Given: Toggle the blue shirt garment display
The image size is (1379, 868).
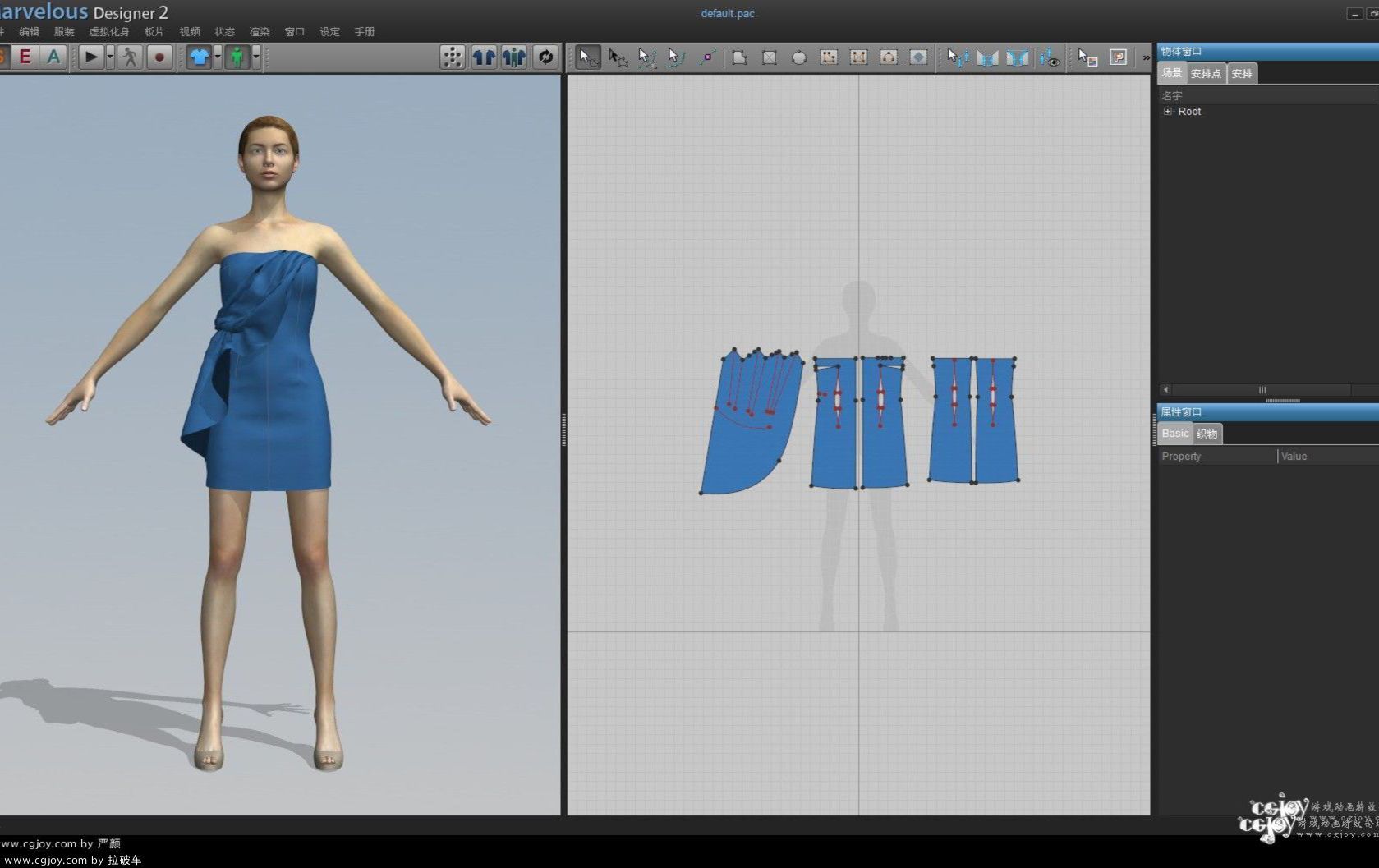Looking at the screenshot, I should coord(200,57).
